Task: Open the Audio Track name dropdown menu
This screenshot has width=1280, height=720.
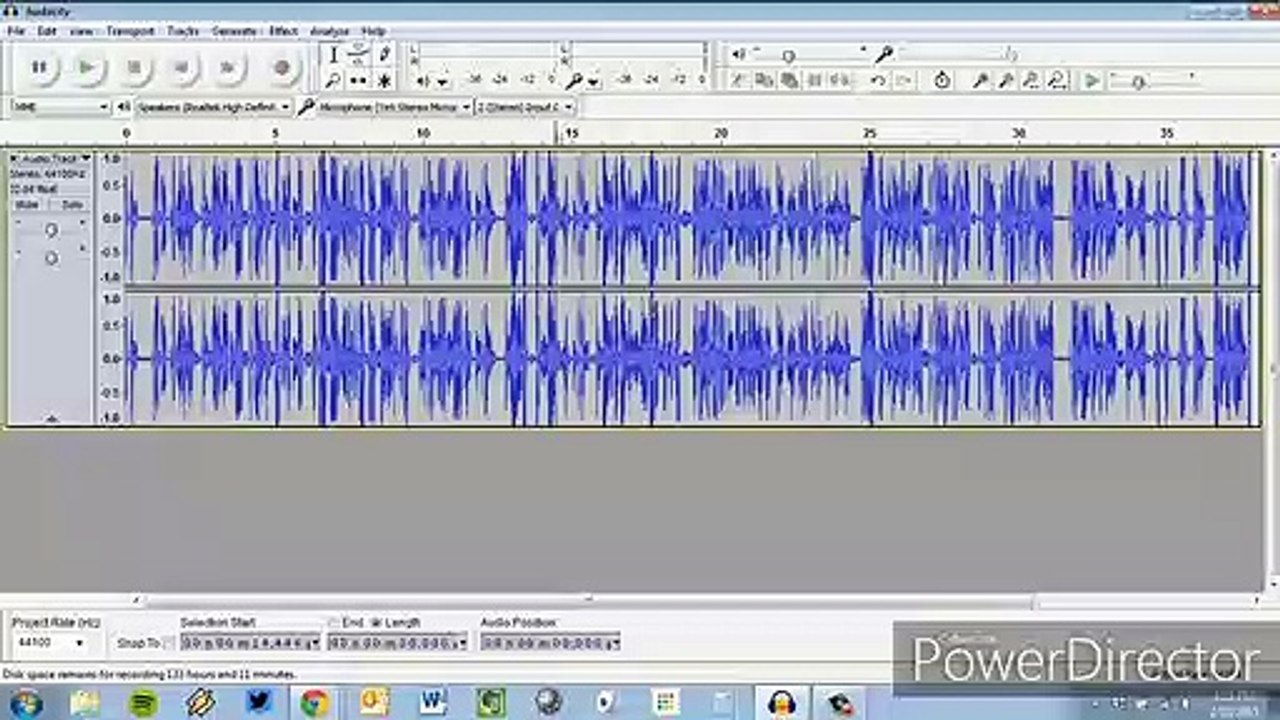Action: point(56,158)
